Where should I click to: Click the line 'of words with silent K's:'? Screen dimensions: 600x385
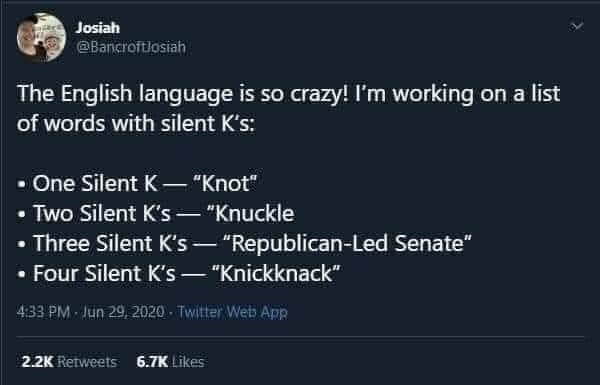pyautogui.click(x=136, y=124)
